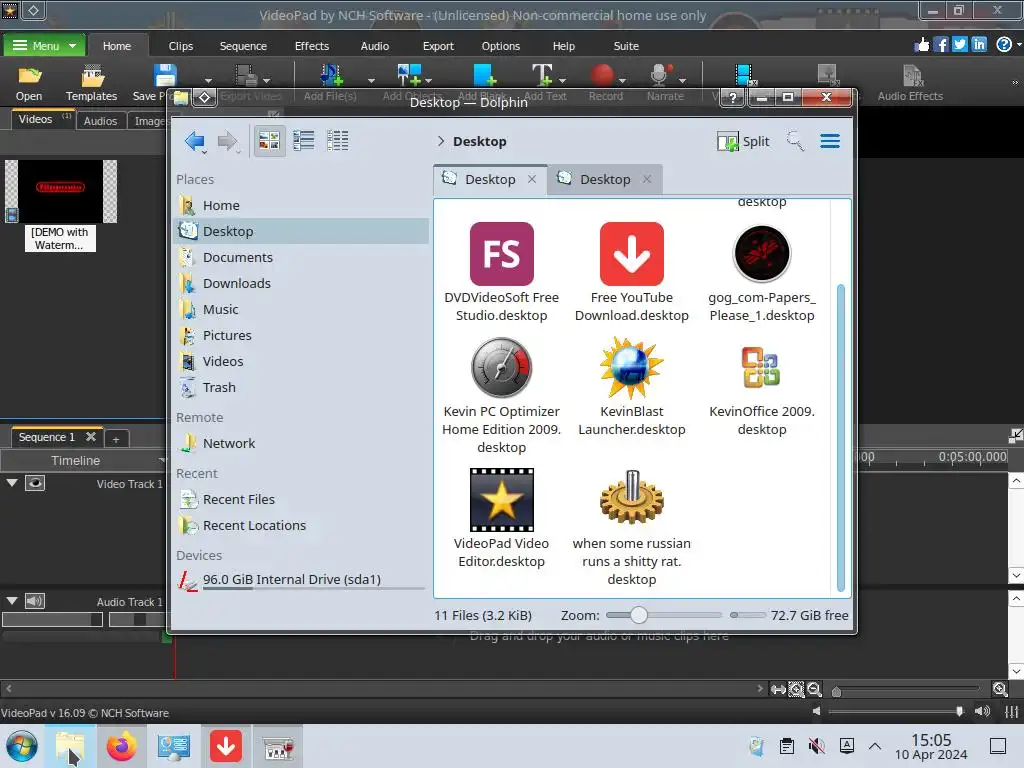1024x768 pixels.
Task: Click muted volume icon in system tray
Action: click(816, 746)
